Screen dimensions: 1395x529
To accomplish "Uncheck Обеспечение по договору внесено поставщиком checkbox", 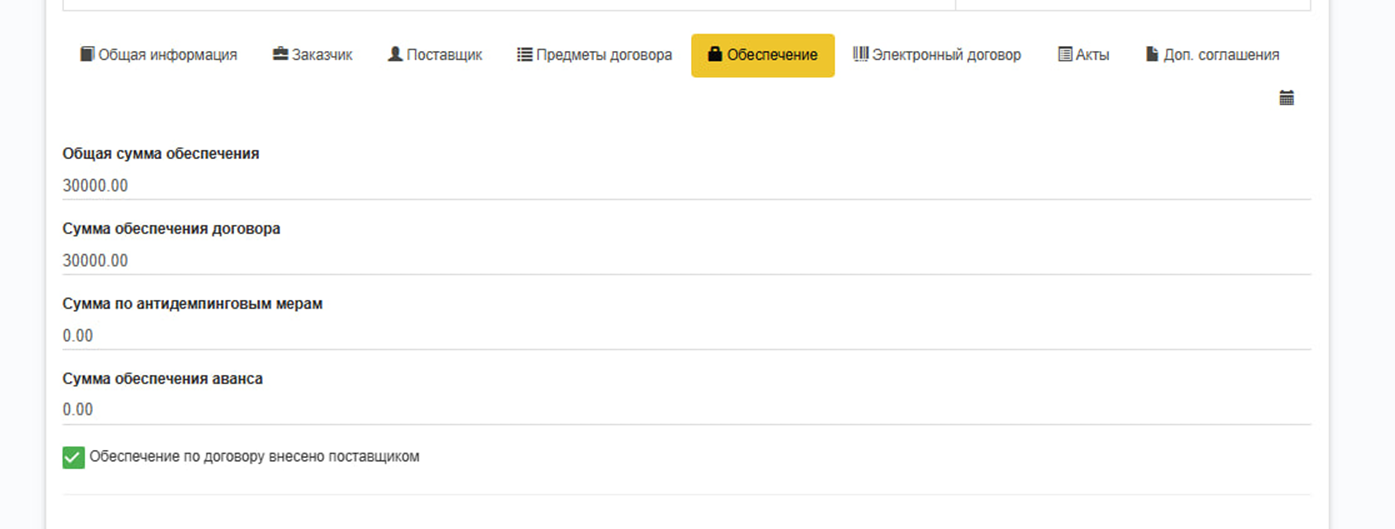I will coord(73,457).
